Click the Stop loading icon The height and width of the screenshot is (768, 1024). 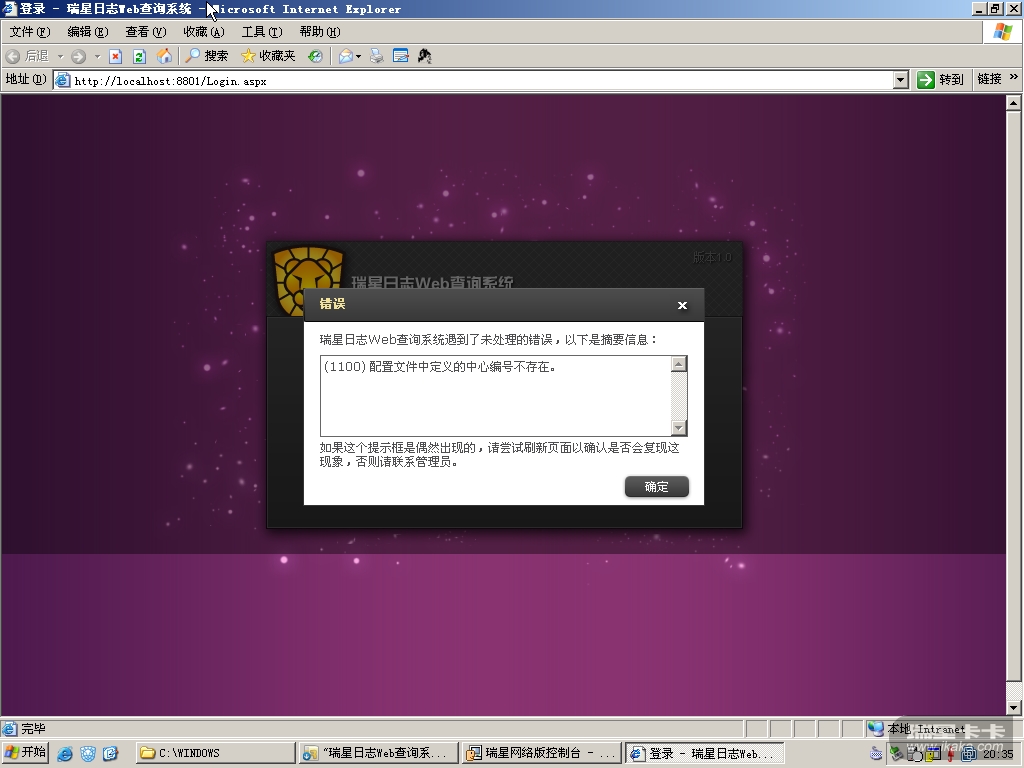pyautogui.click(x=116, y=57)
